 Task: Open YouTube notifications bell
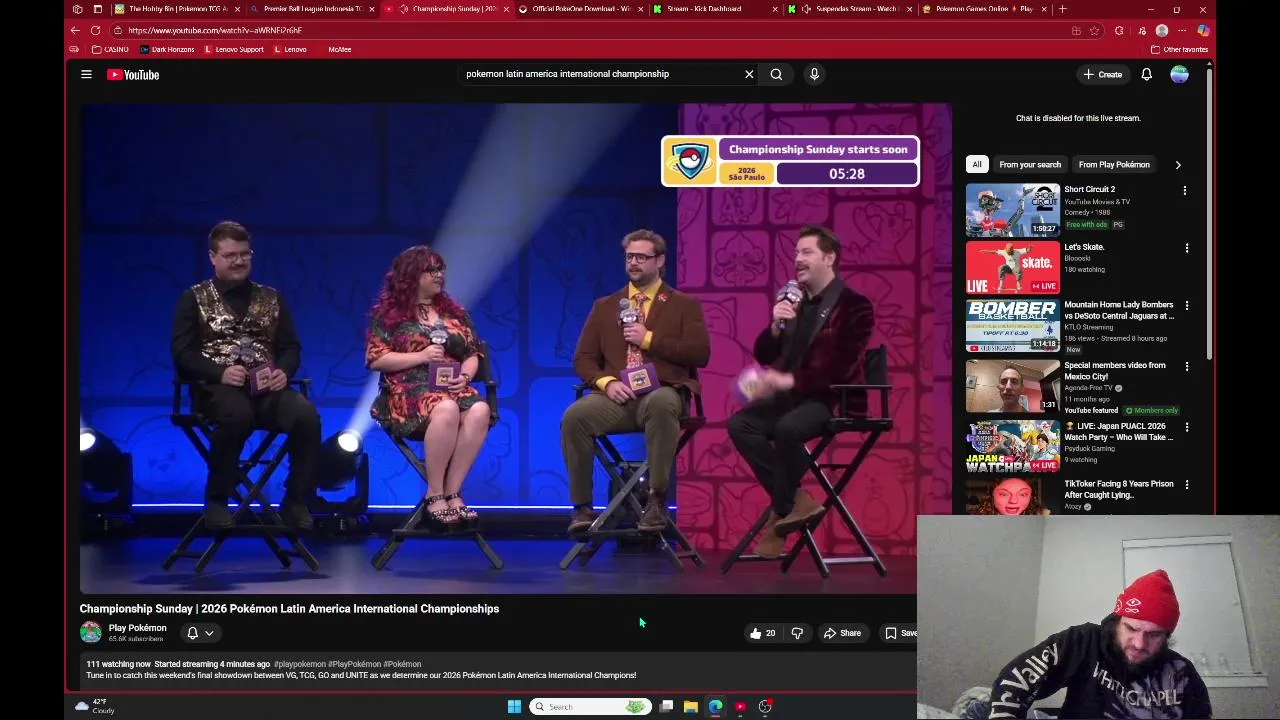tap(1147, 74)
